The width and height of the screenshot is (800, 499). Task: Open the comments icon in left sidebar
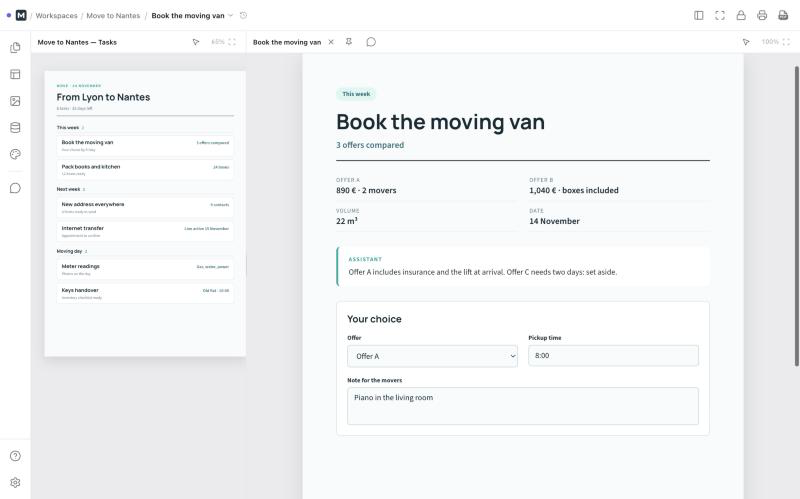coord(15,188)
